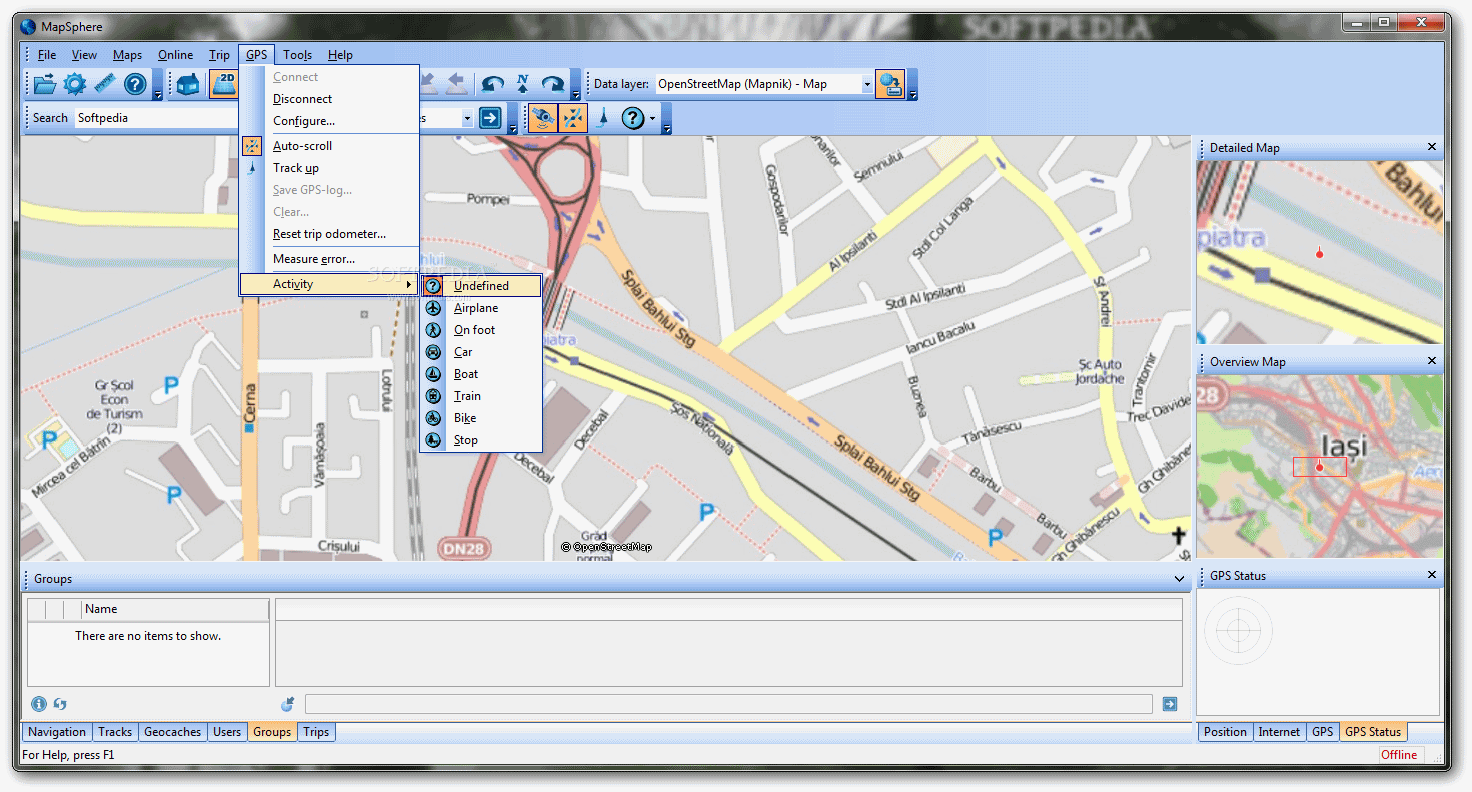Click the Detailed Map thumbnail
This screenshot has width=1472, height=792.
click(x=1320, y=252)
